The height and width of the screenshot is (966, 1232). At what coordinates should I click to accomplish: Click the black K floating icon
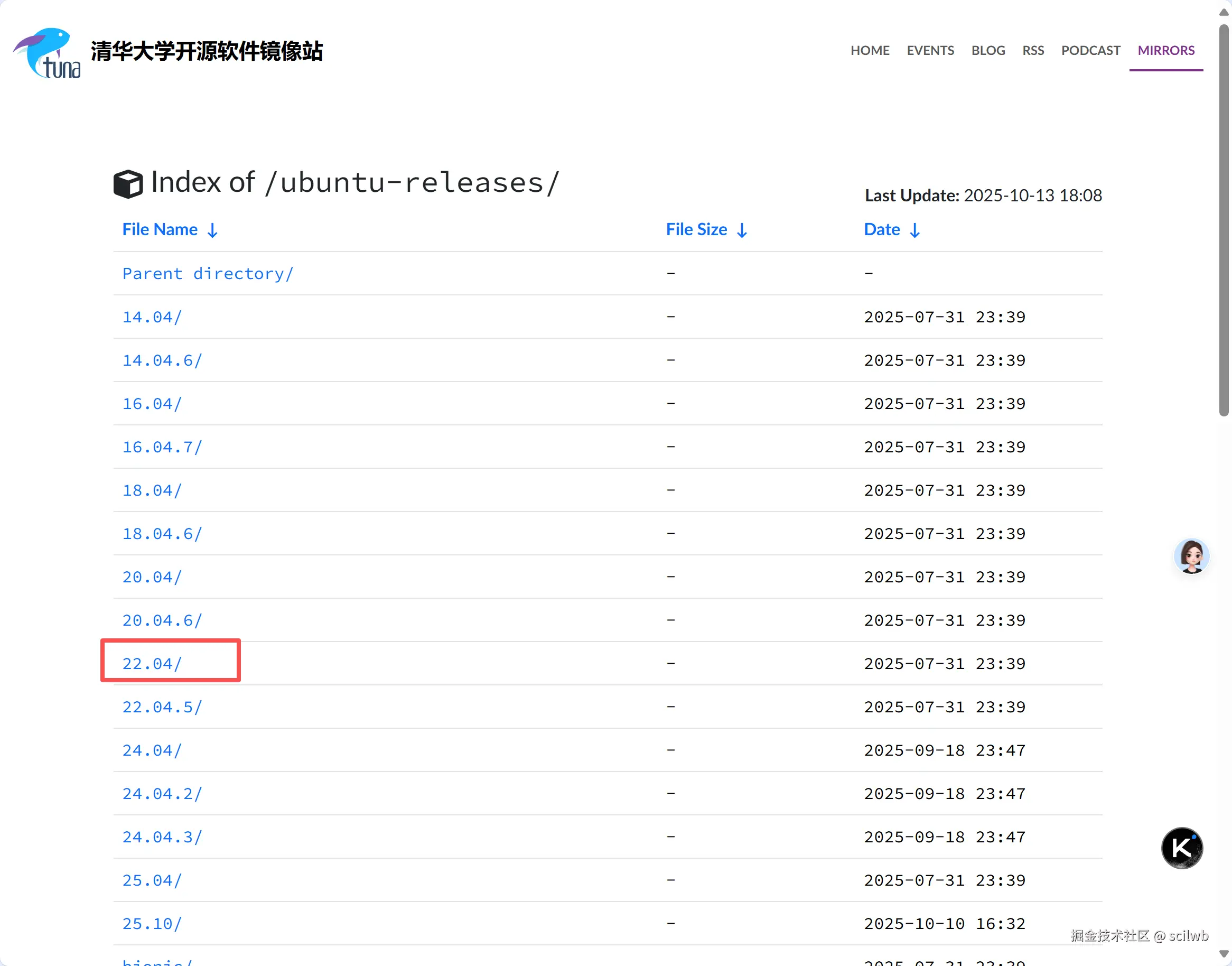(1182, 848)
